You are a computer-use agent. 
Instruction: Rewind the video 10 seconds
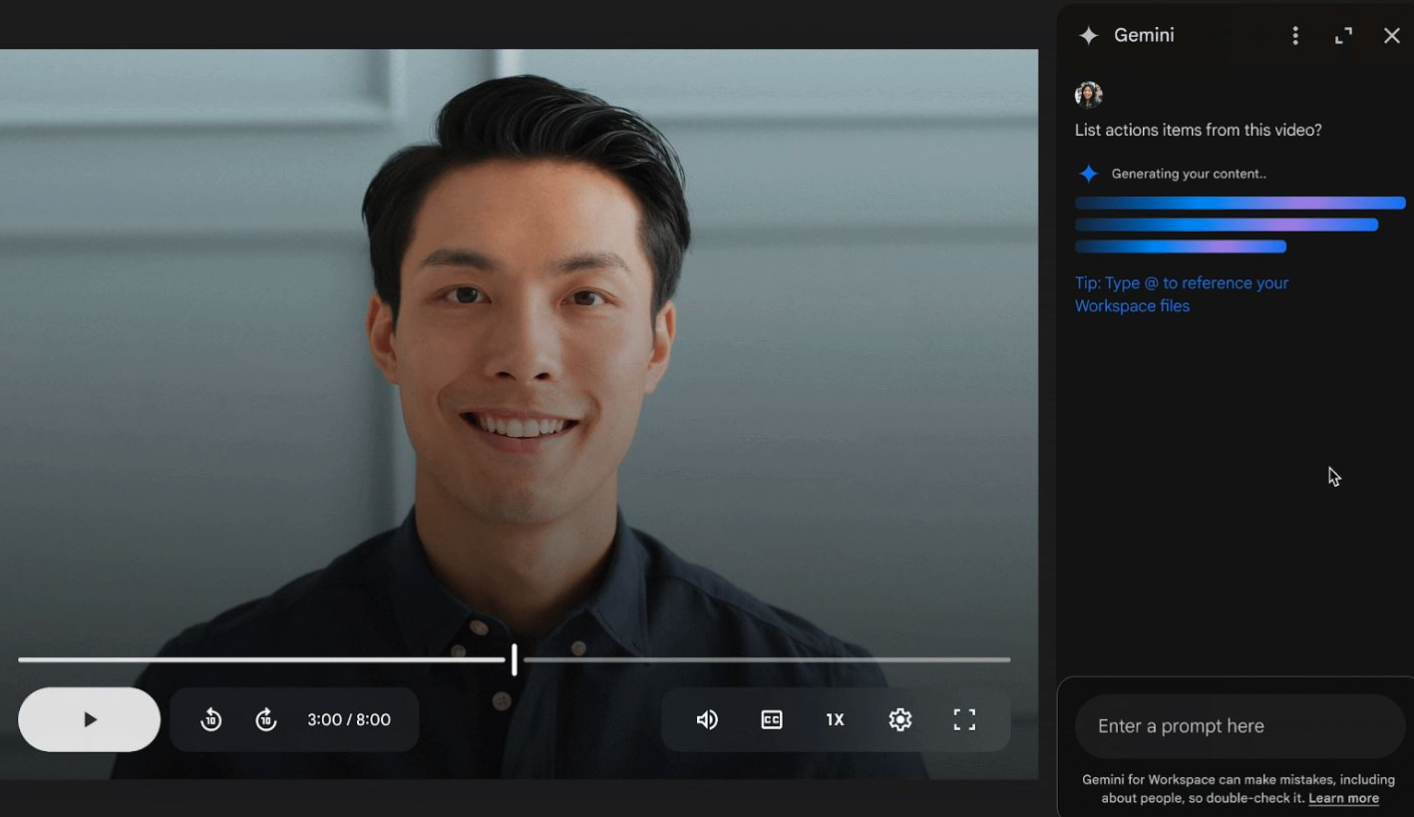click(x=211, y=719)
